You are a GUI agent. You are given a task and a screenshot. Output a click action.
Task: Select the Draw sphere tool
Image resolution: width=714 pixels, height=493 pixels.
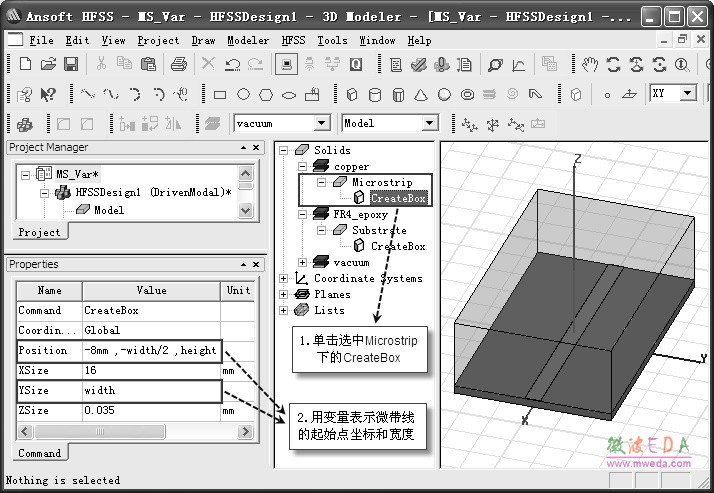444,95
